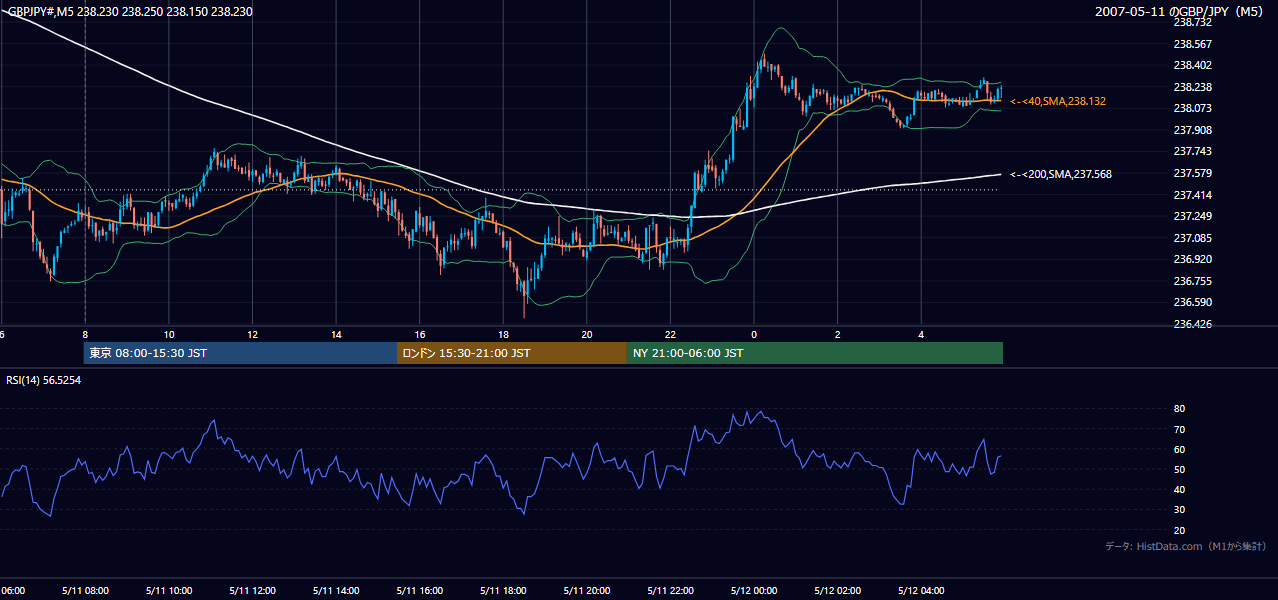Click the hour 14 tick under price chart

click(336, 334)
